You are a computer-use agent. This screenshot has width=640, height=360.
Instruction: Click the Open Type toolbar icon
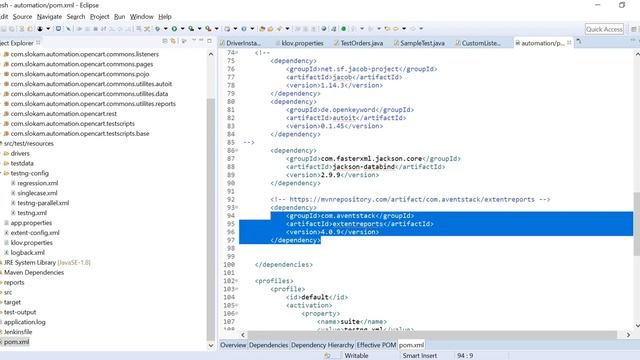coord(262,29)
